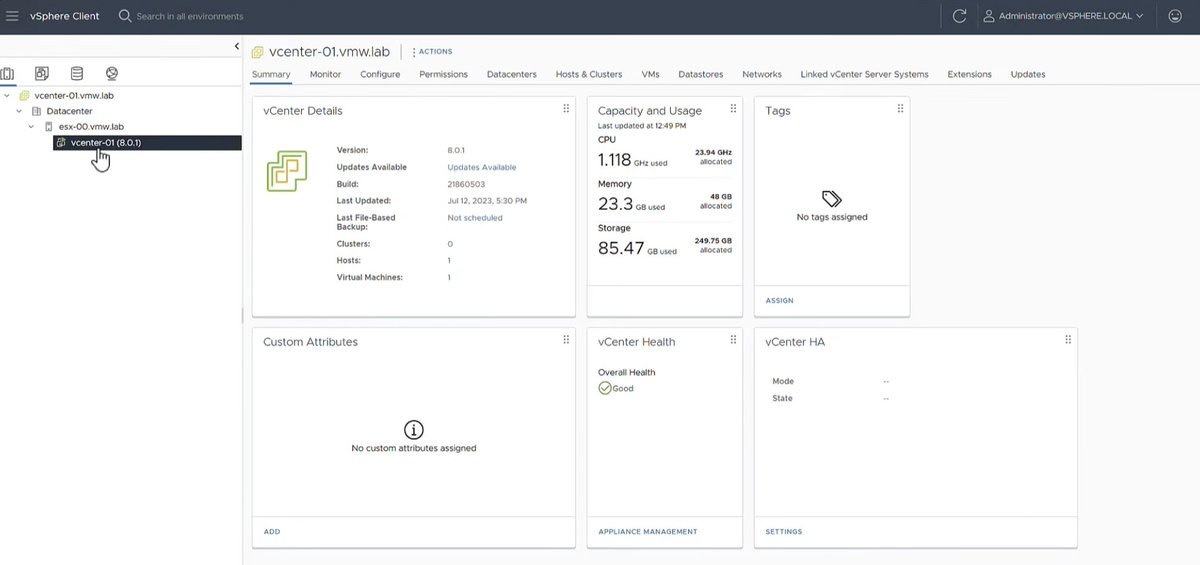Click the Not scheduled backup link
1200x565 pixels.
[x=475, y=217]
